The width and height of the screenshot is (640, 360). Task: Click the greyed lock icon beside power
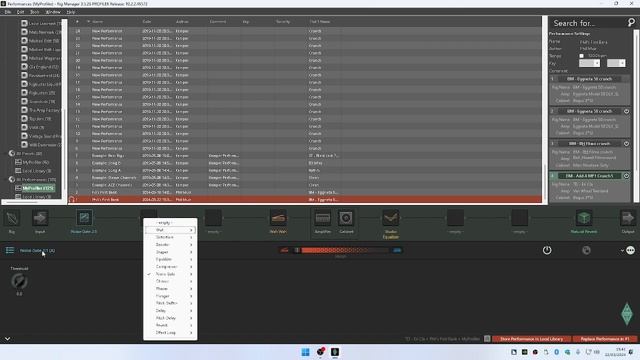(586, 250)
